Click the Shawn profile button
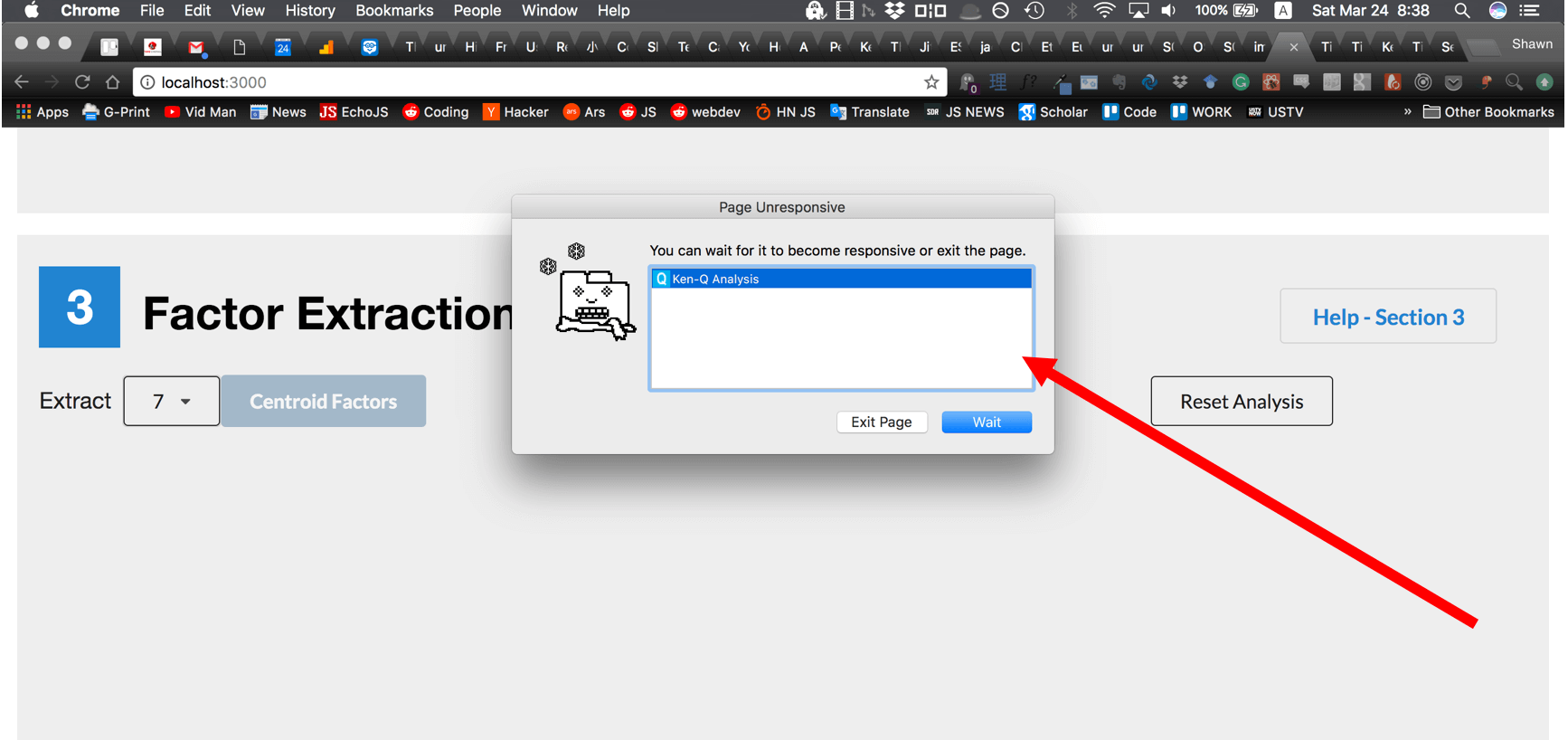This screenshot has height=740, width=1568. click(1532, 44)
